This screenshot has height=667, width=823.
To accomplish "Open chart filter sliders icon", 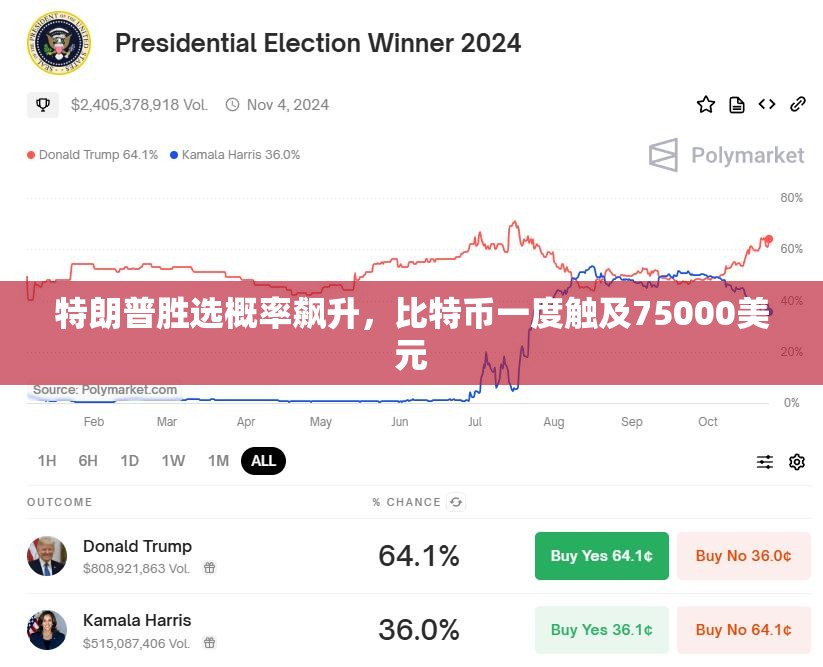I will click(x=764, y=462).
